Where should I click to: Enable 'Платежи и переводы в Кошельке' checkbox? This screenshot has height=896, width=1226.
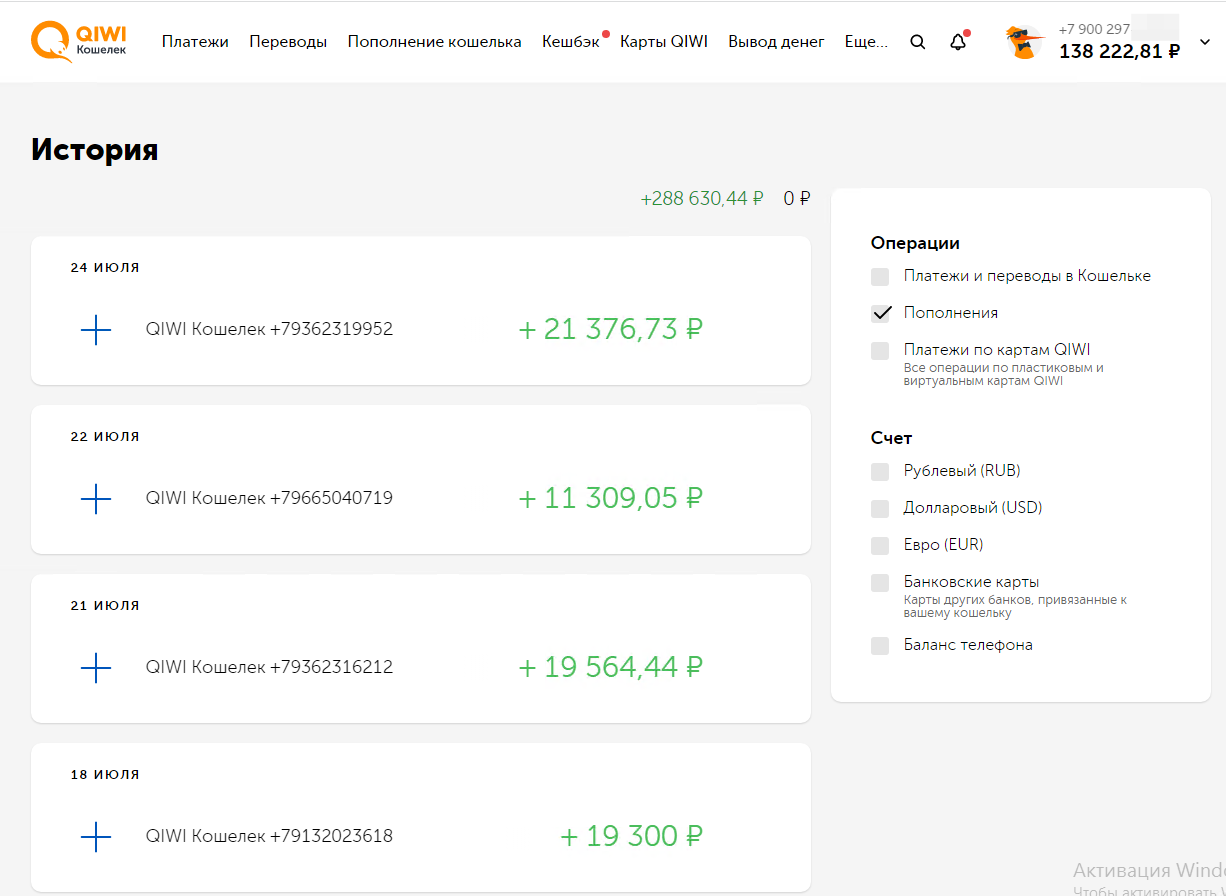[880, 277]
